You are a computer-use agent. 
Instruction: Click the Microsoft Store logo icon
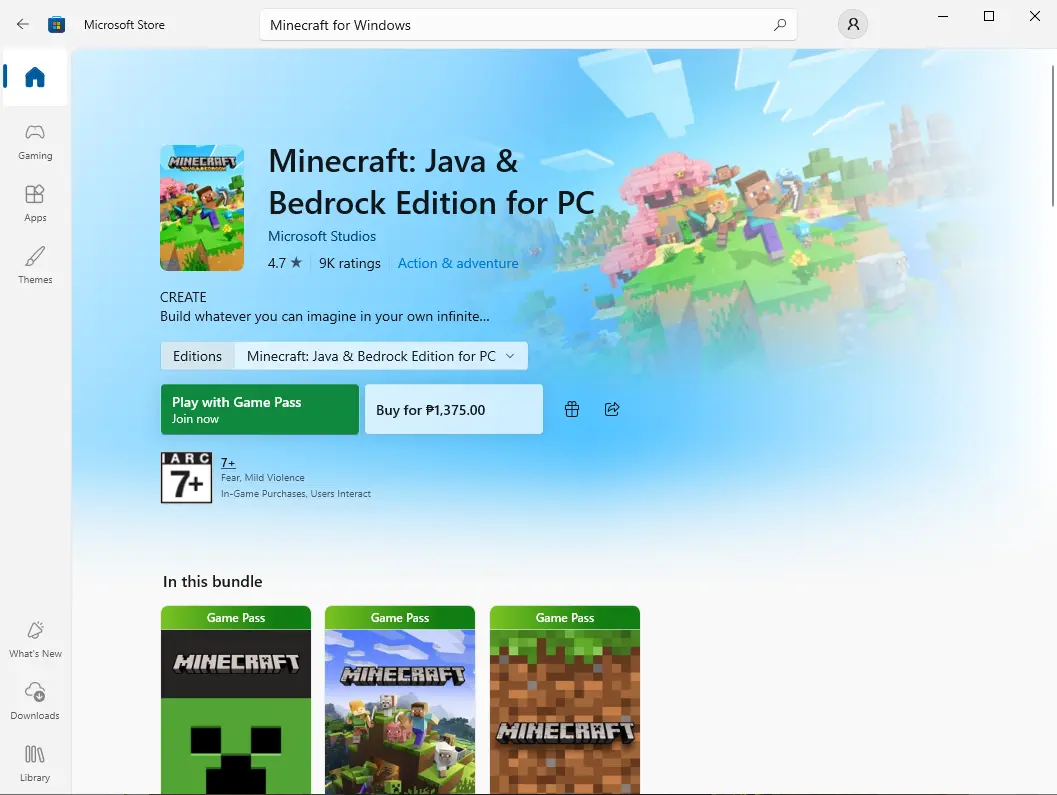tap(57, 25)
